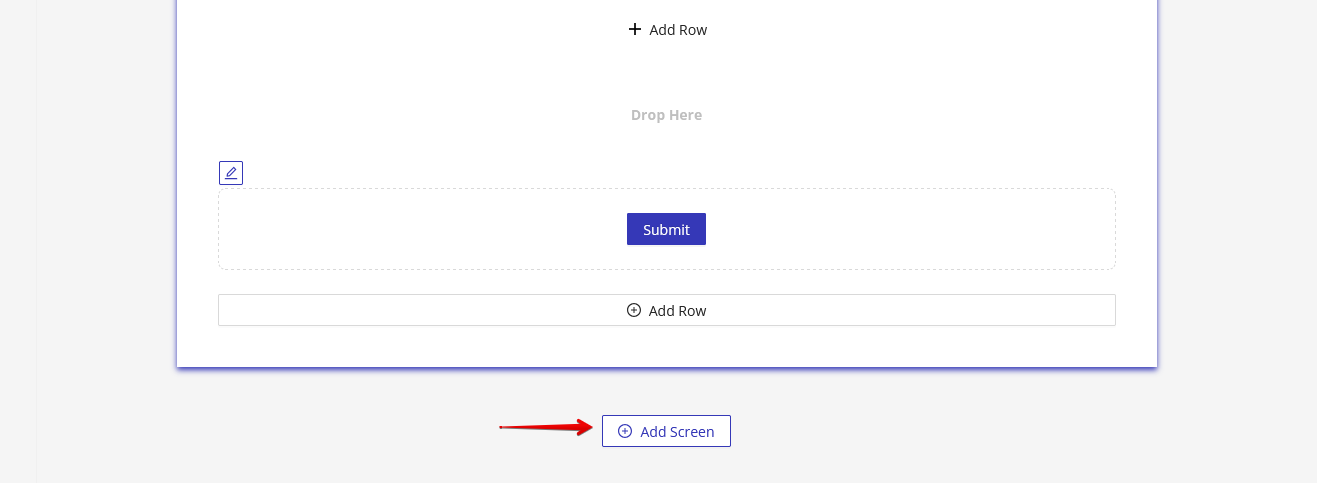Click the Drop Here placeholder zone
The height and width of the screenshot is (483, 1317).
(666, 115)
